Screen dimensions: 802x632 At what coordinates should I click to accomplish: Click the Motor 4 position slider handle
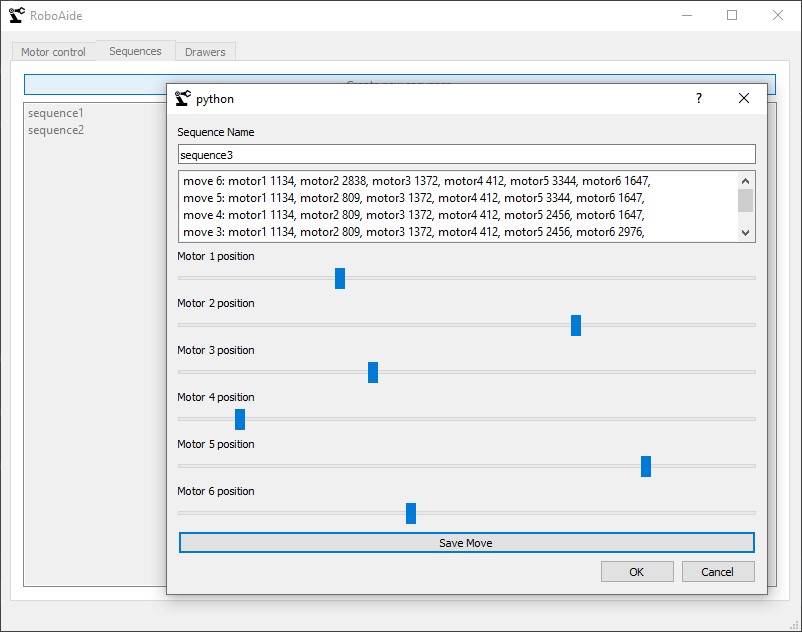coord(240,419)
